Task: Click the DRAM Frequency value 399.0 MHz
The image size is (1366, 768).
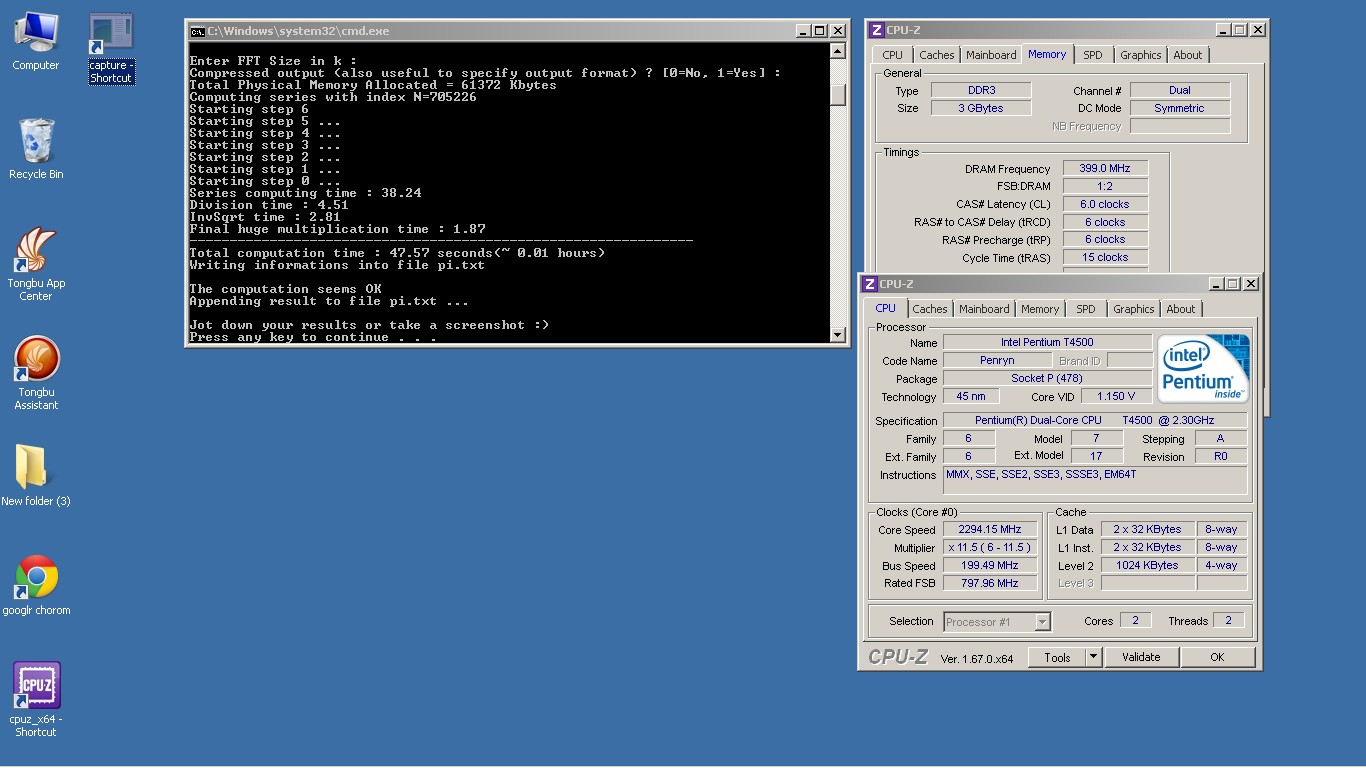Action: pos(1105,169)
